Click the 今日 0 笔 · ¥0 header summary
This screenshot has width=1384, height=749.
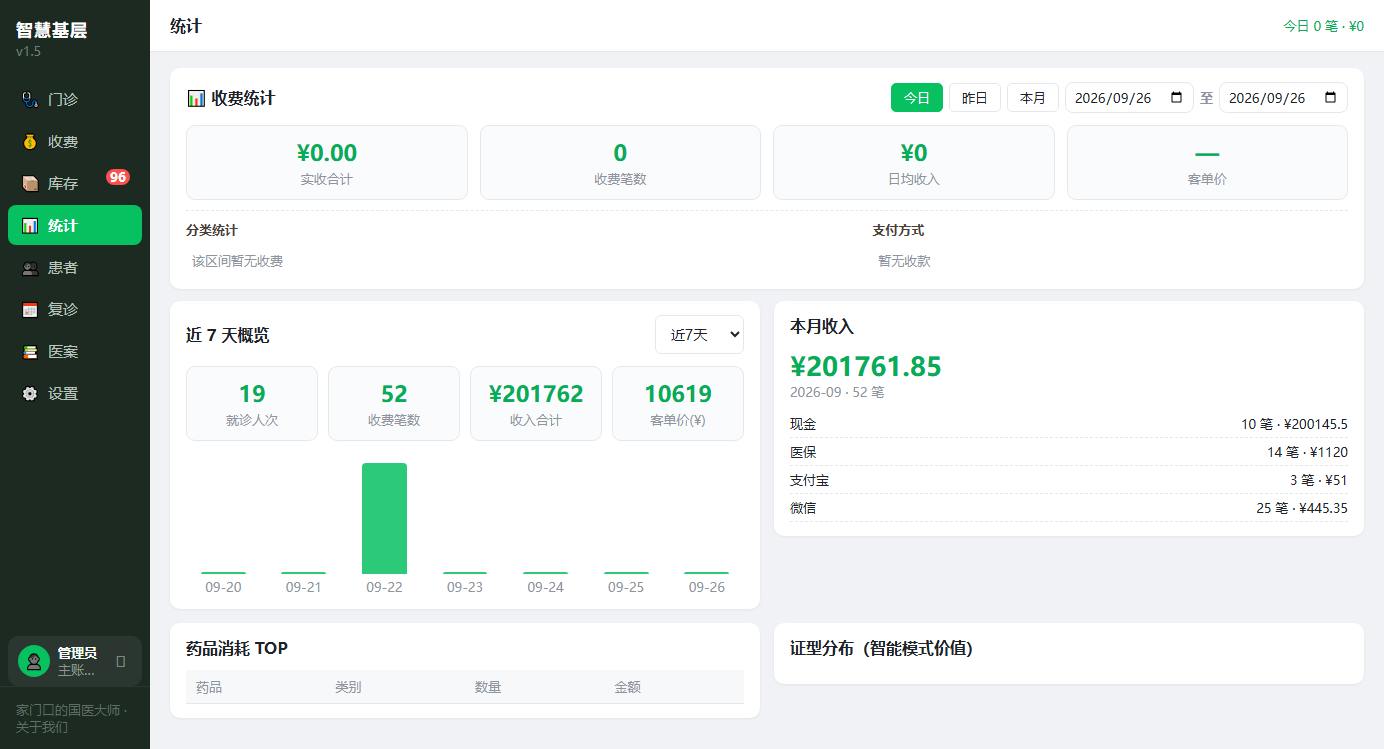pos(1323,26)
